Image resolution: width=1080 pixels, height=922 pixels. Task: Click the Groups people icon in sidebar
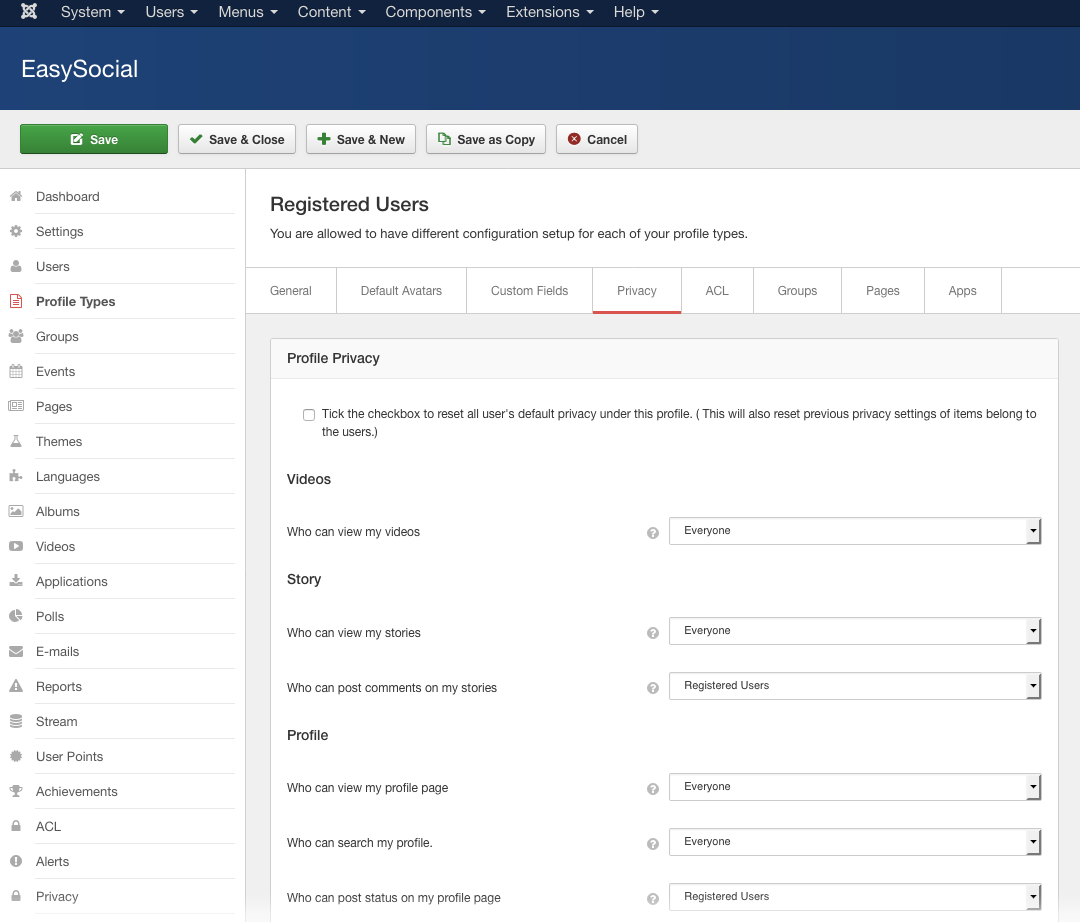click(x=16, y=336)
